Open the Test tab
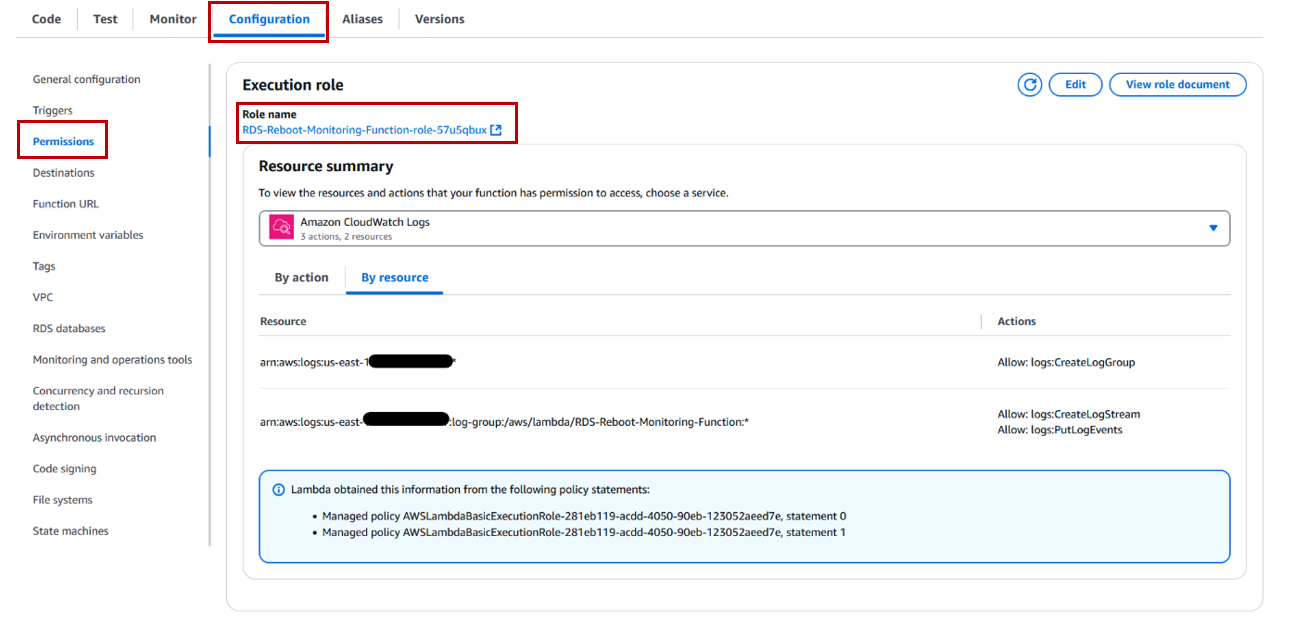Viewport: 1290px width, 619px height. point(105,19)
